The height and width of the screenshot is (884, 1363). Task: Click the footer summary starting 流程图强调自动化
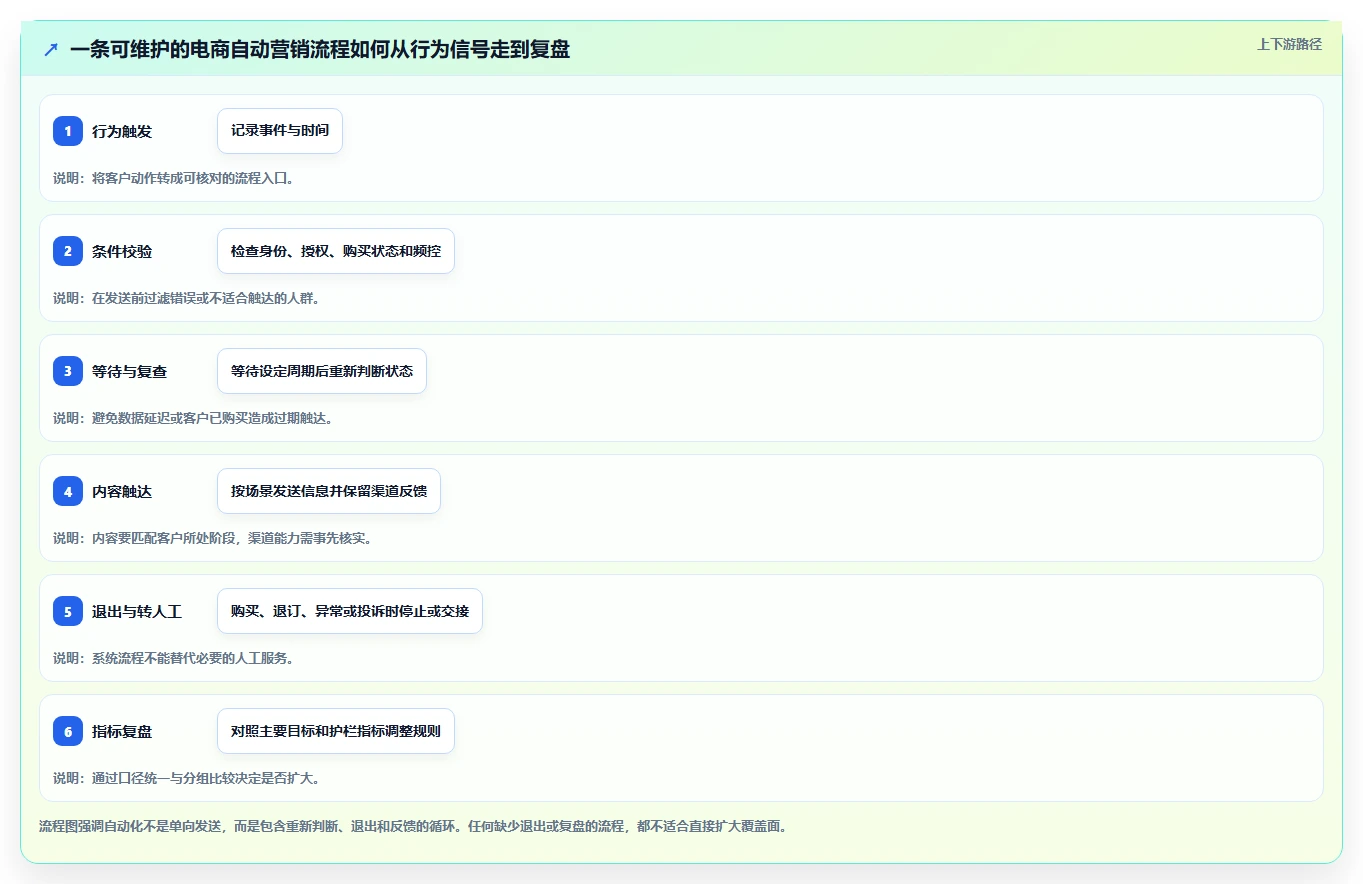pyautogui.click(x=413, y=827)
